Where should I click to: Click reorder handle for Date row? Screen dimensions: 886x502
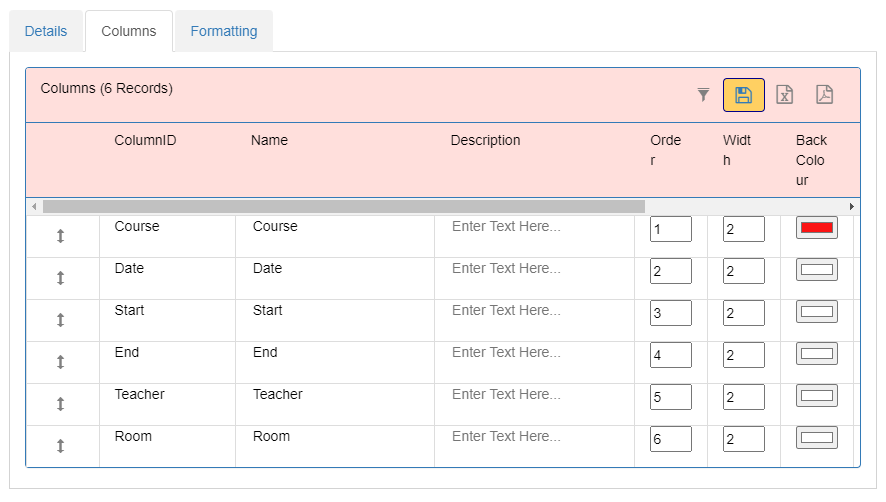[x=60, y=278]
